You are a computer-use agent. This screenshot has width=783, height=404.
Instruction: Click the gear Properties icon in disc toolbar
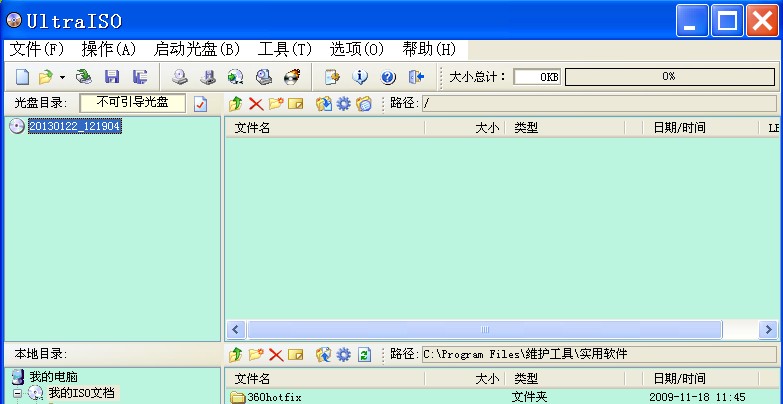point(344,104)
